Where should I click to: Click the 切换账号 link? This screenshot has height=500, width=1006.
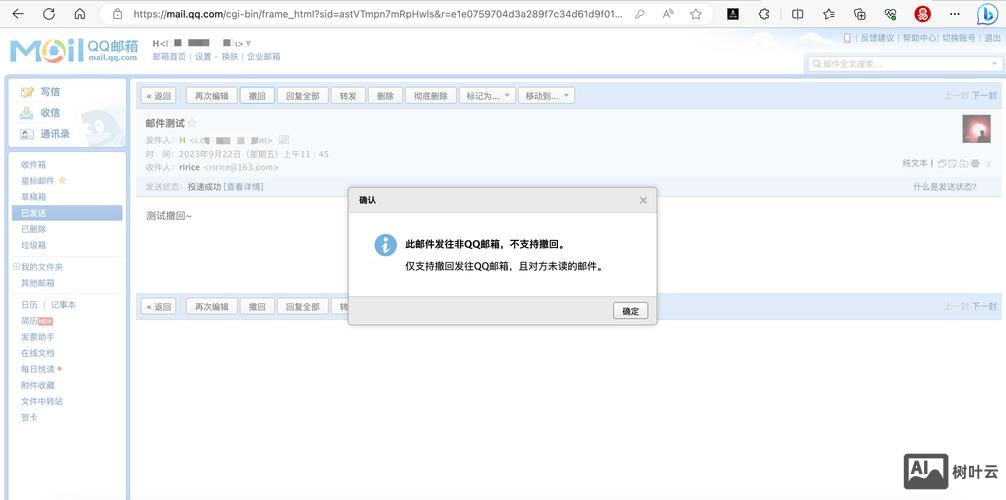959,39
